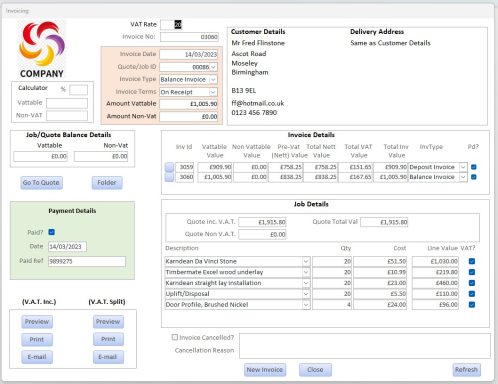Click the Calculator percent field
This screenshot has height=384, width=498.
coord(78,90)
